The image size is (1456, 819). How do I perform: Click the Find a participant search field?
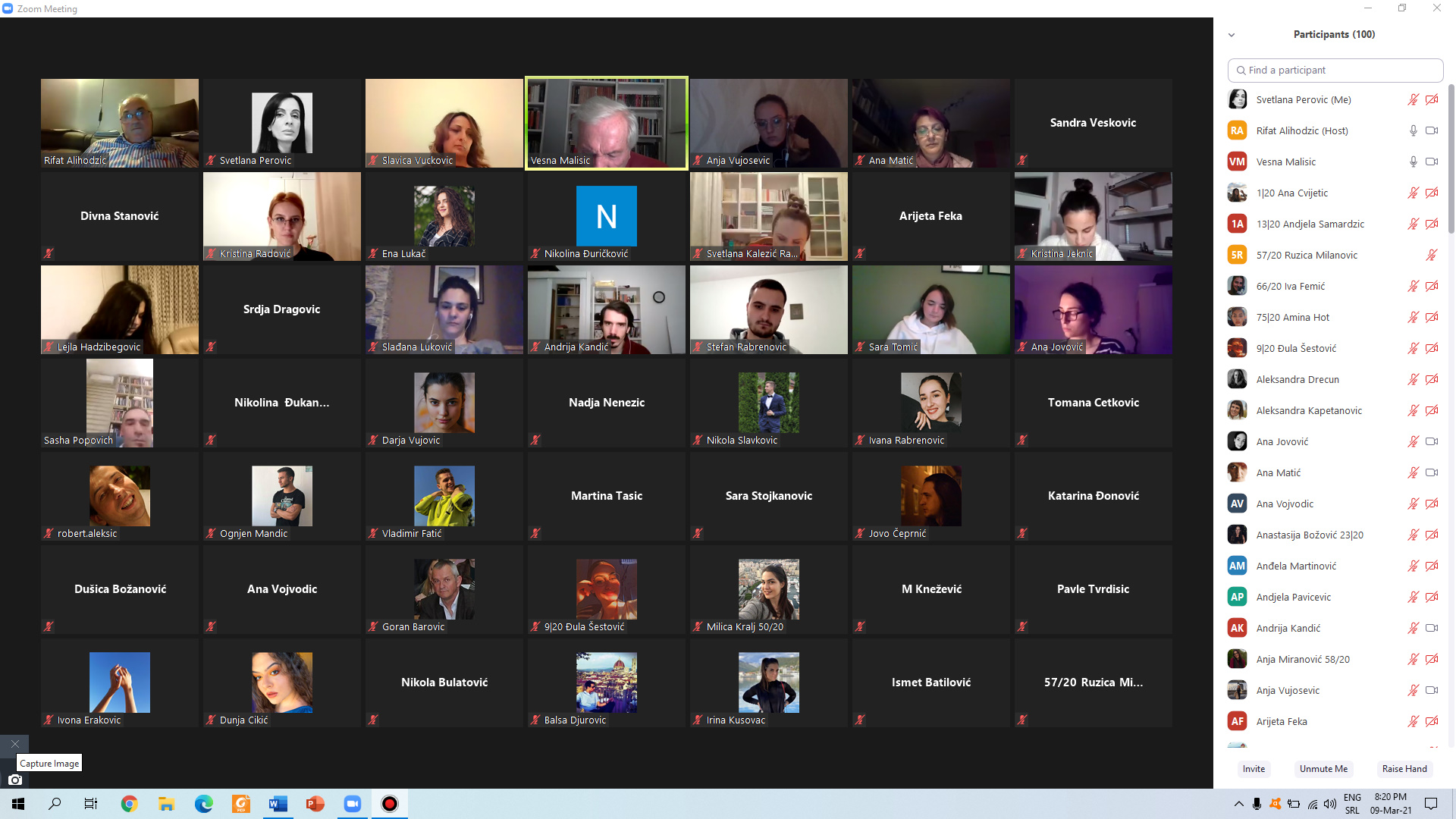click(1335, 70)
